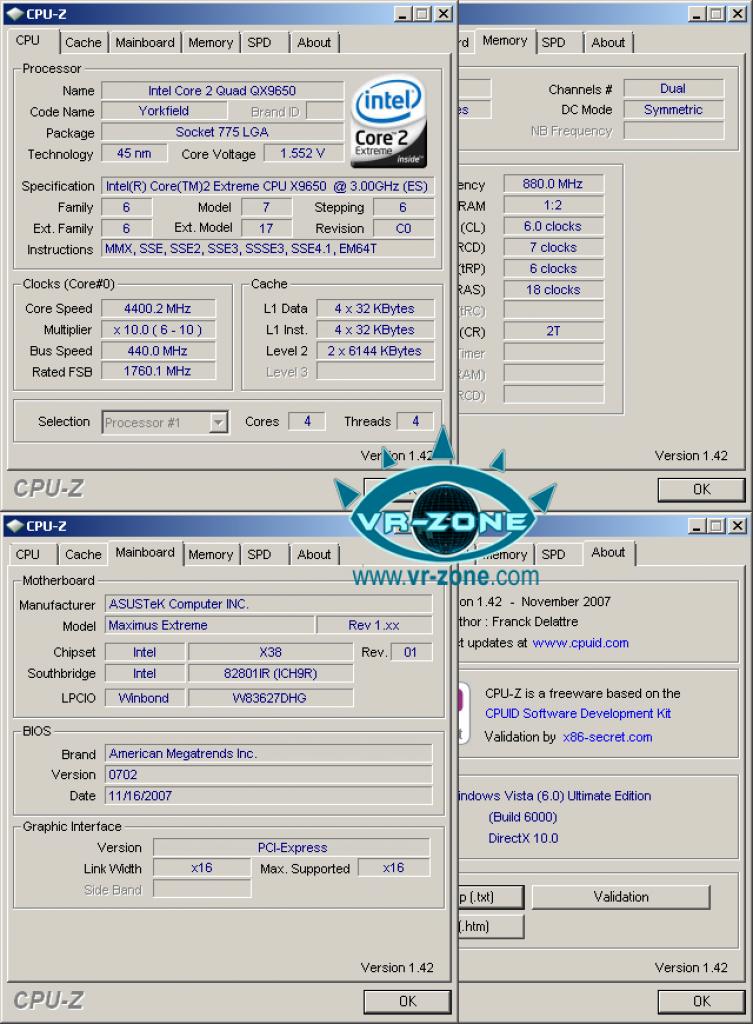Select CPU tab in top-left CPU window
Viewport: 753px width, 1024px height.
pyautogui.click(x=28, y=40)
